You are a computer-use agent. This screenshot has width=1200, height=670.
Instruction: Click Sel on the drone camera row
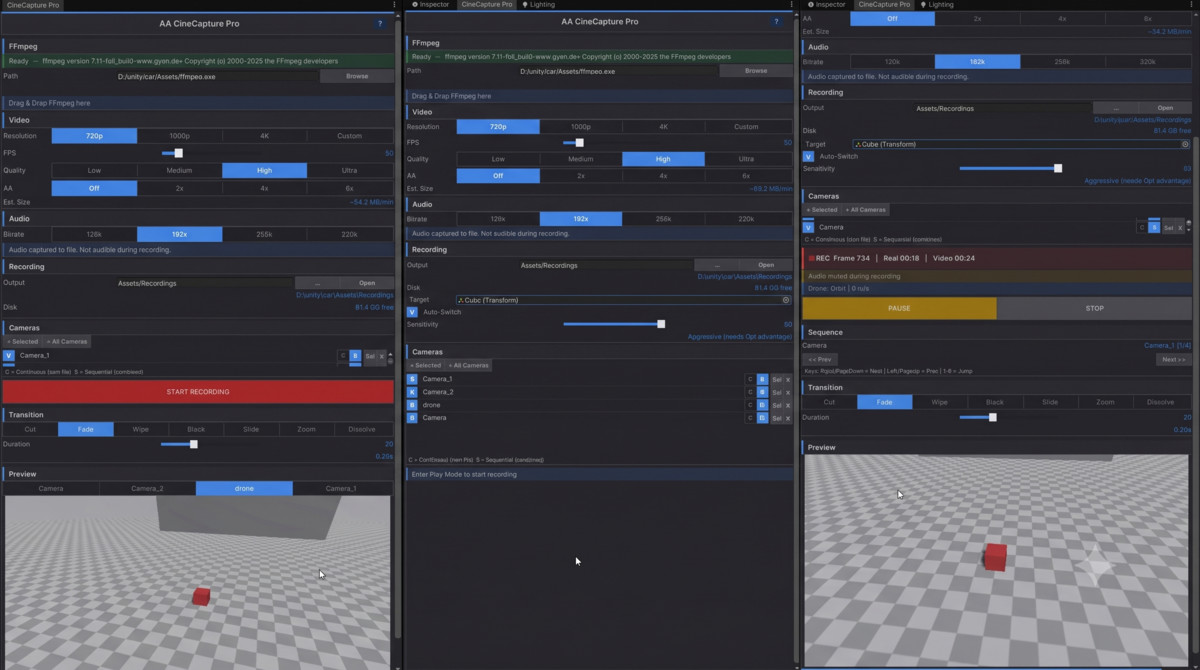coord(775,405)
